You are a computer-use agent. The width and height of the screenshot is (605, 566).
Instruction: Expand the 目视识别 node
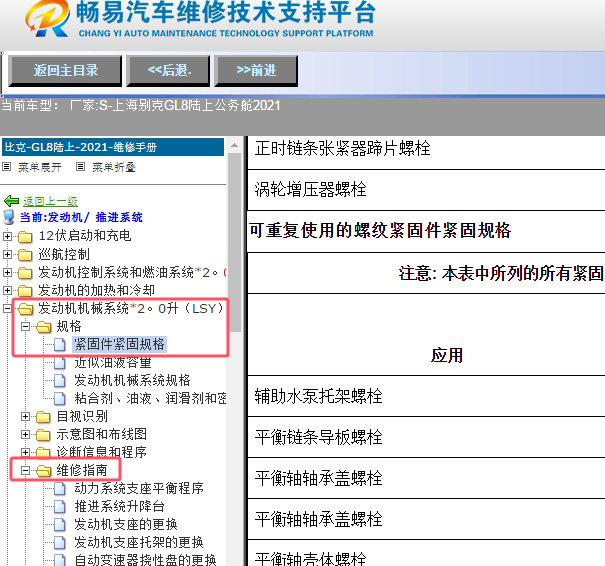click(25, 416)
